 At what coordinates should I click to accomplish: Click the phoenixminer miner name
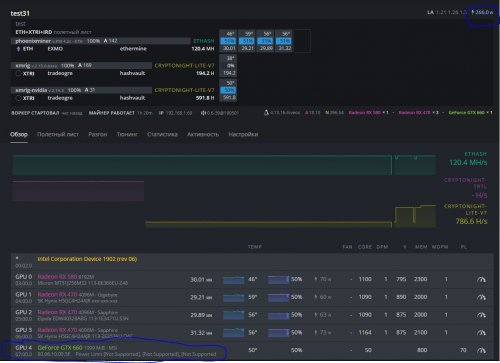coord(33,41)
